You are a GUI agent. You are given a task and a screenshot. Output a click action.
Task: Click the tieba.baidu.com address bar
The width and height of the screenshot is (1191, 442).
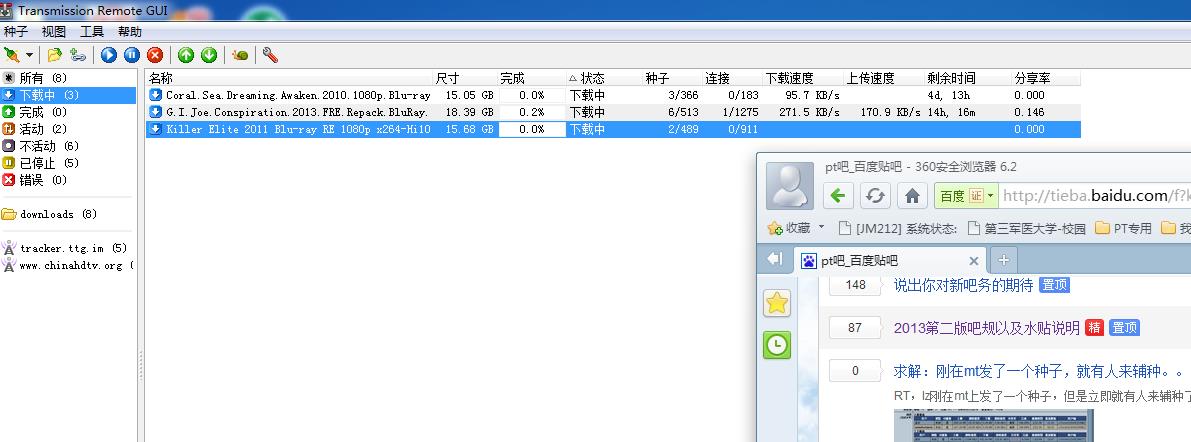1095,196
